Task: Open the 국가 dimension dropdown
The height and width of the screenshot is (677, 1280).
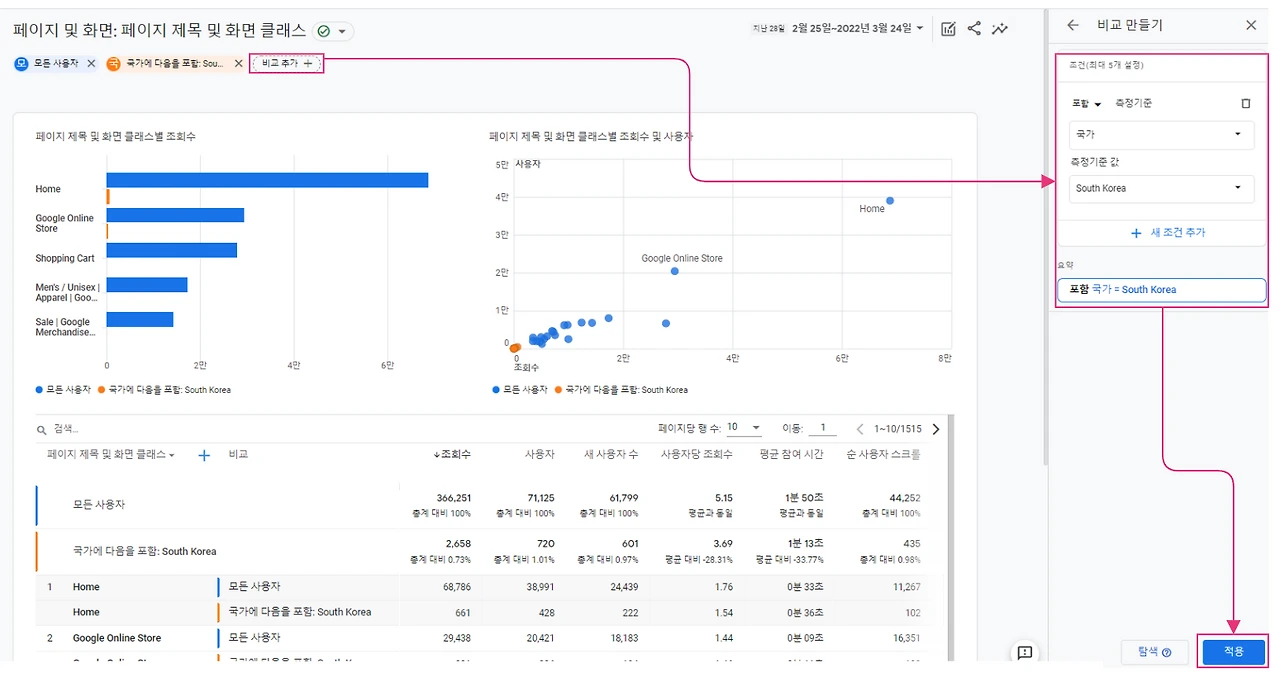Action: pyautogui.click(x=1161, y=134)
